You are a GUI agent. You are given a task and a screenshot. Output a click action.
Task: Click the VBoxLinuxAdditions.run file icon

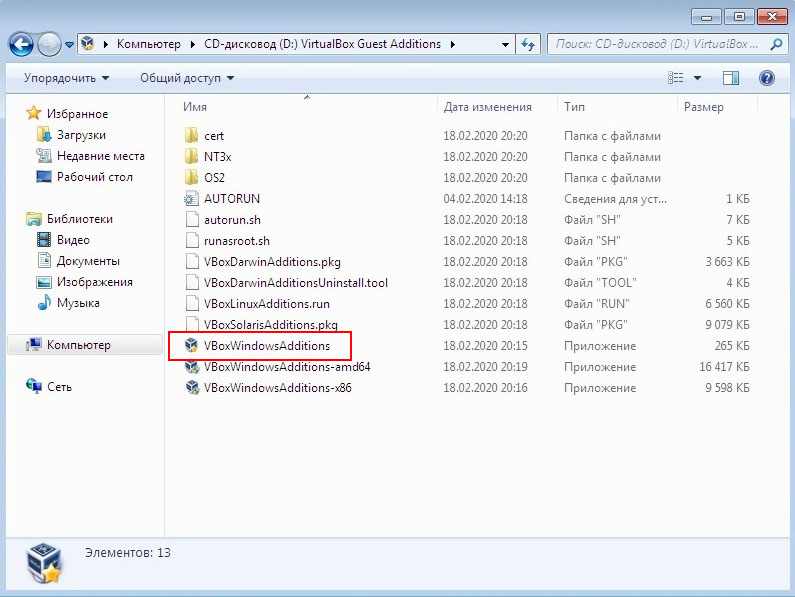tap(192, 303)
